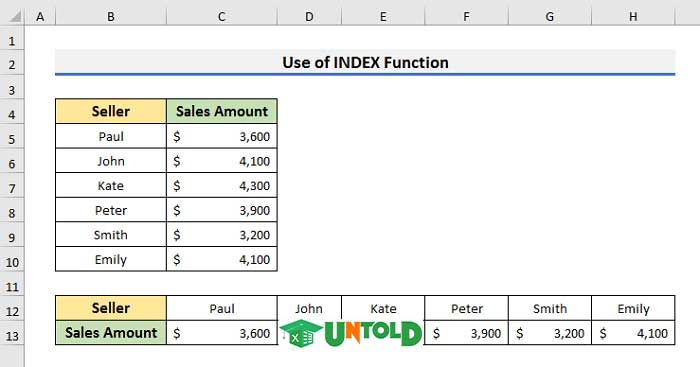Select the 3,600 amount in row 5
This screenshot has width=700, height=367.
point(221,136)
